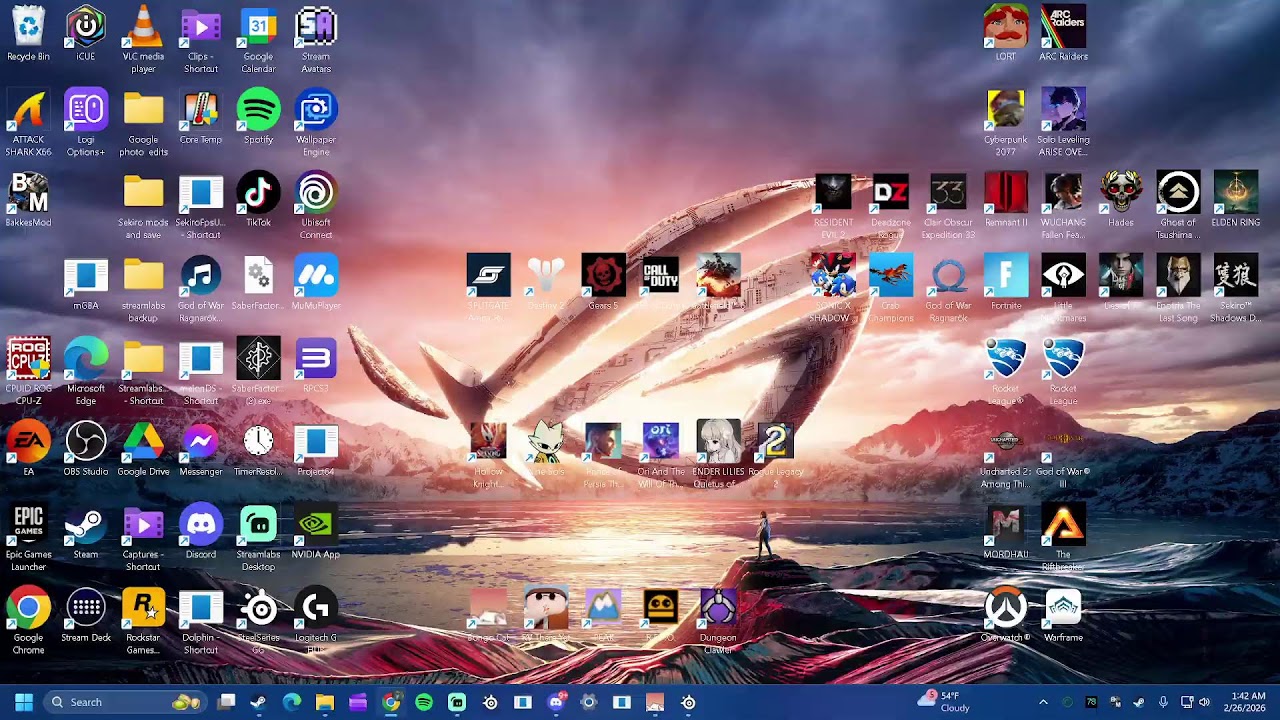This screenshot has height=720, width=1280.
Task: Click the taskbar Search box
Action: tap(125, 702)
